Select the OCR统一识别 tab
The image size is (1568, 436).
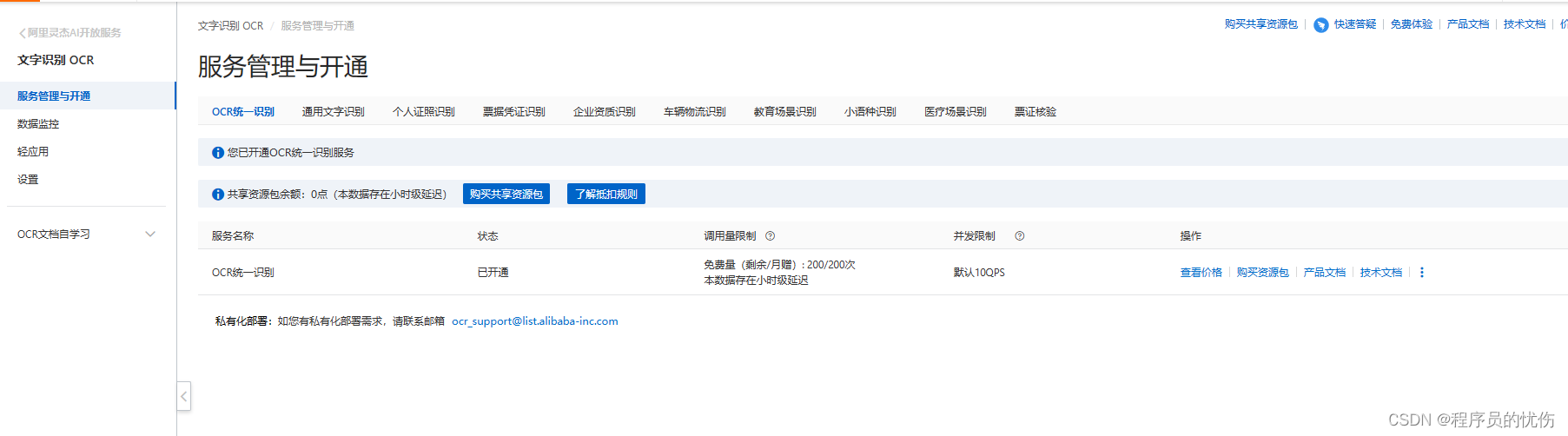pos(243,112)
